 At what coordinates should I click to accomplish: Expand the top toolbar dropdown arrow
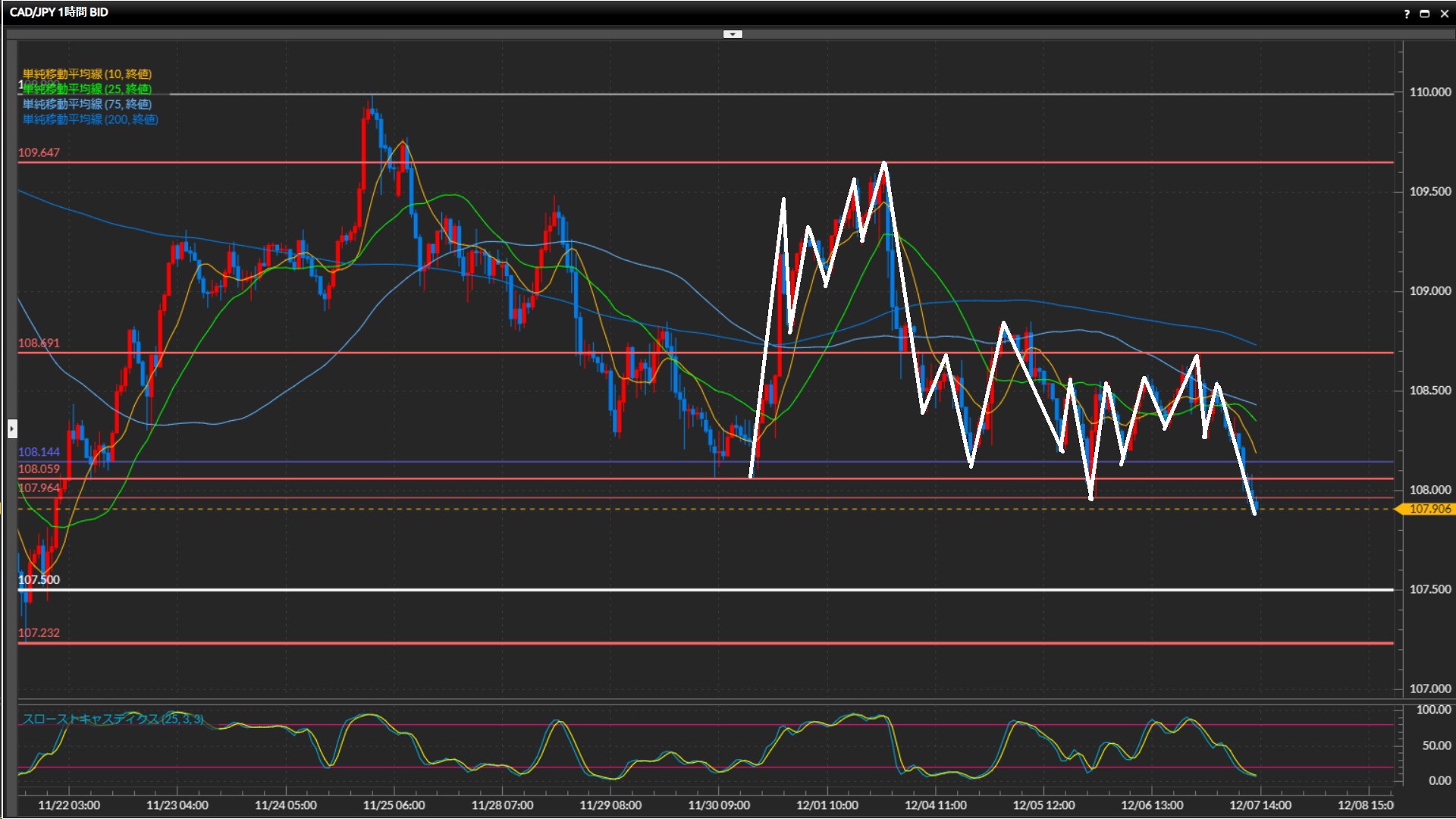733,34
